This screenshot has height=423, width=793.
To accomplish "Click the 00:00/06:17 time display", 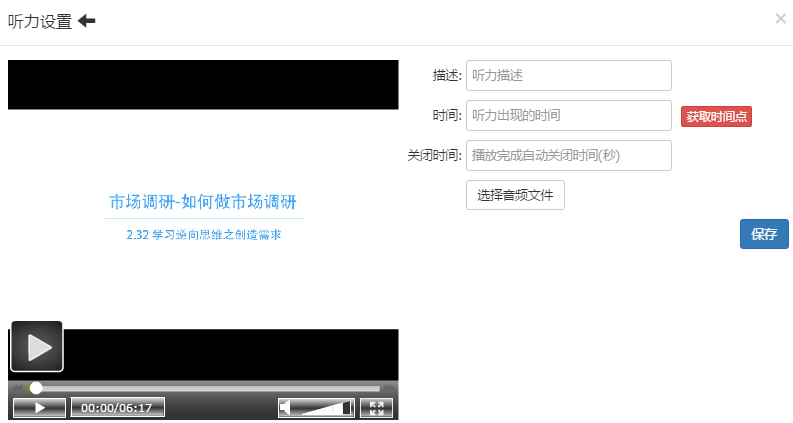I will click(x=117, y=408).
